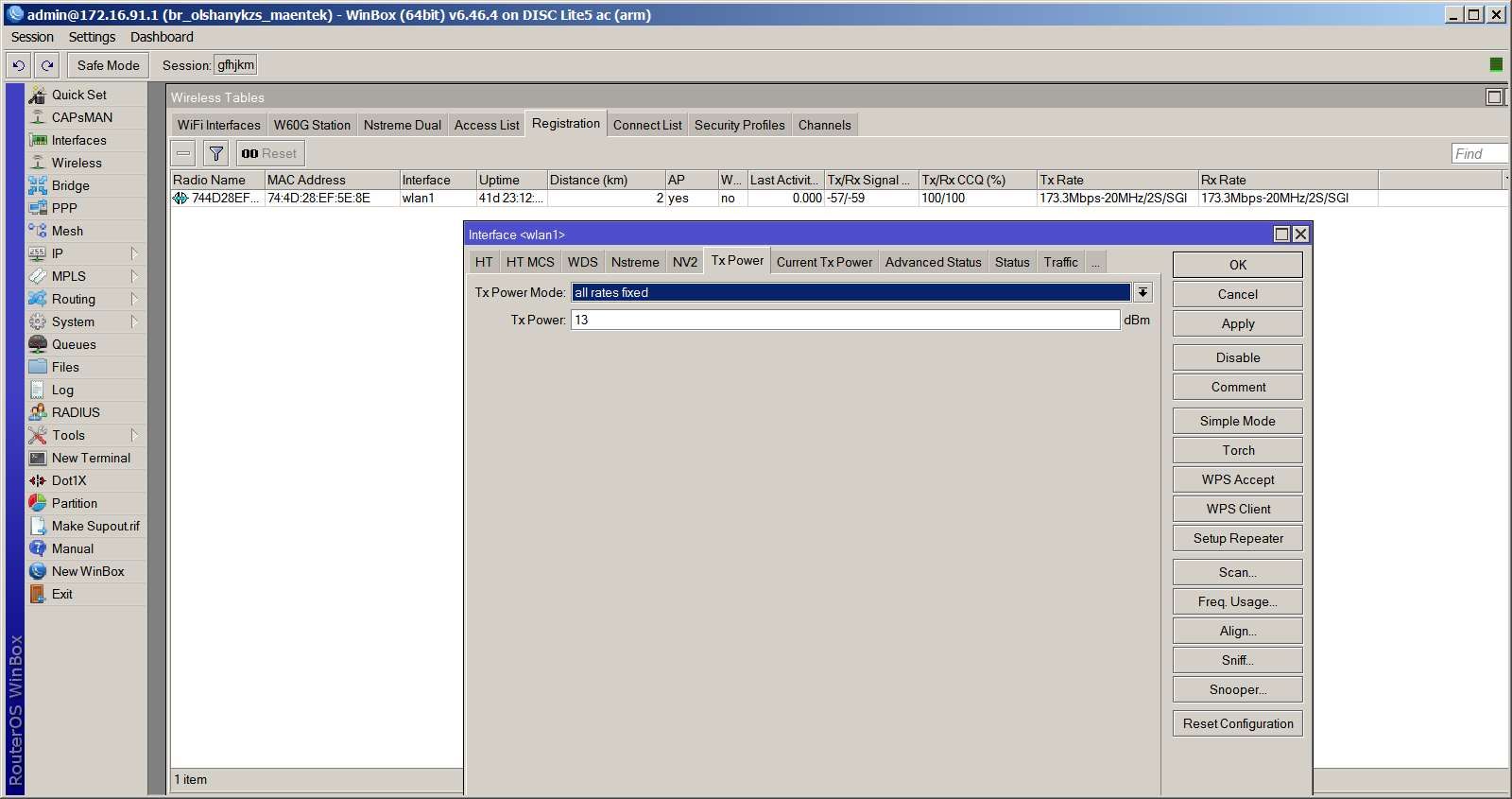Open Files in the sidebar
Screen dimensions: 1512x799
pyautogui.click(x=65, y=367)
